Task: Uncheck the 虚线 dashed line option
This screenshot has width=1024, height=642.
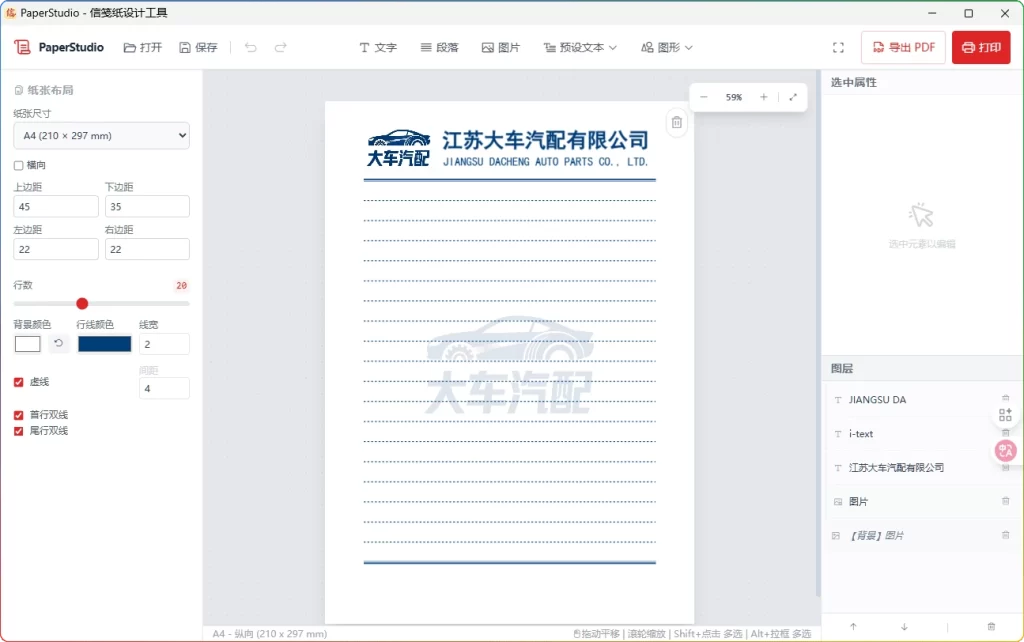Action: click(17, 381)
